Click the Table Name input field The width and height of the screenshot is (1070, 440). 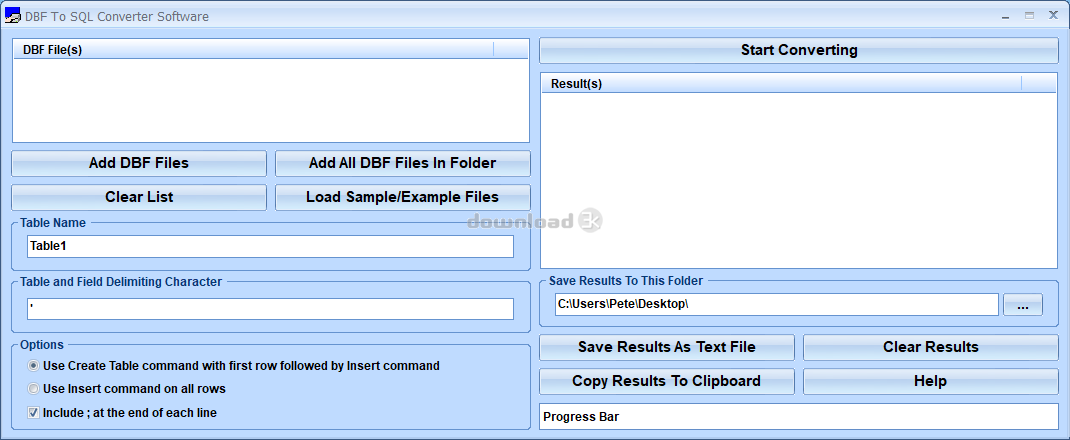tap(270, 246)
